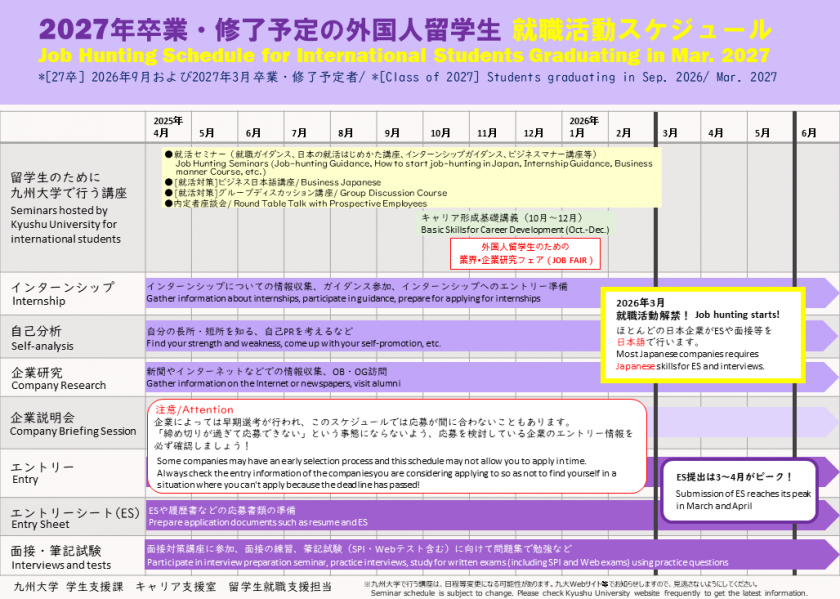This screenshot has width=840, height=599.
Task: Click the Self-analysis row label
Action: [x=41, y=338]
